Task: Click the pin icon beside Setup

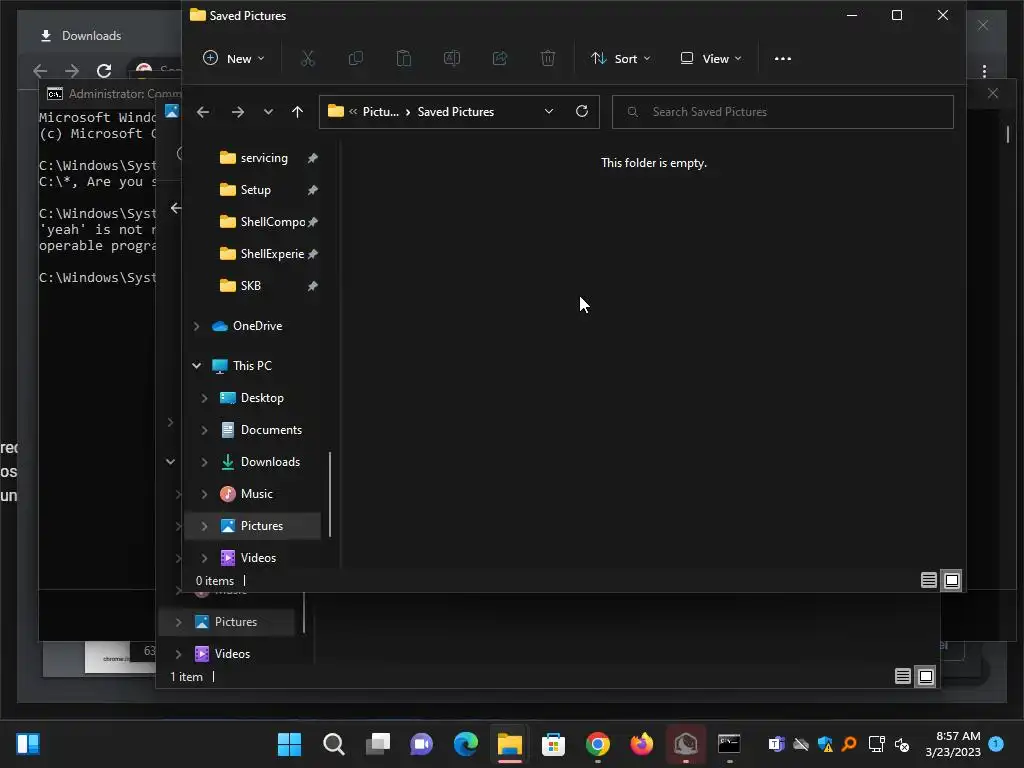Action: 313,190
